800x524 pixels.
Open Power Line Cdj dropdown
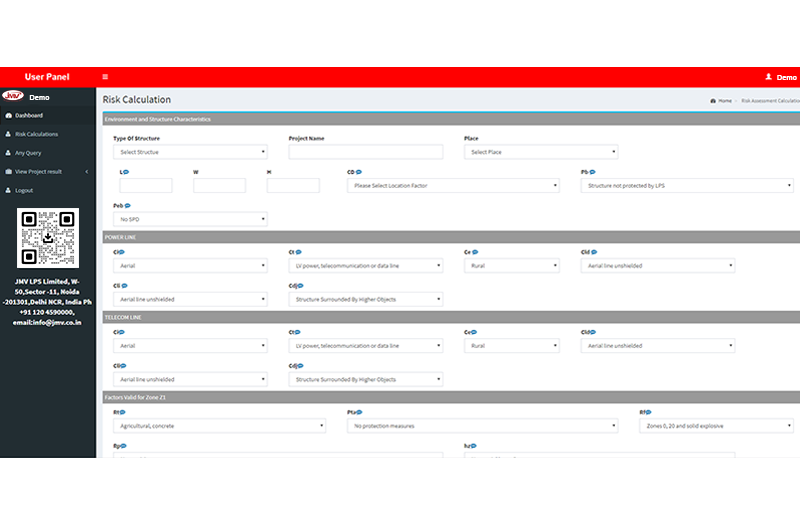pyautogui.click(x=366, y=300)
